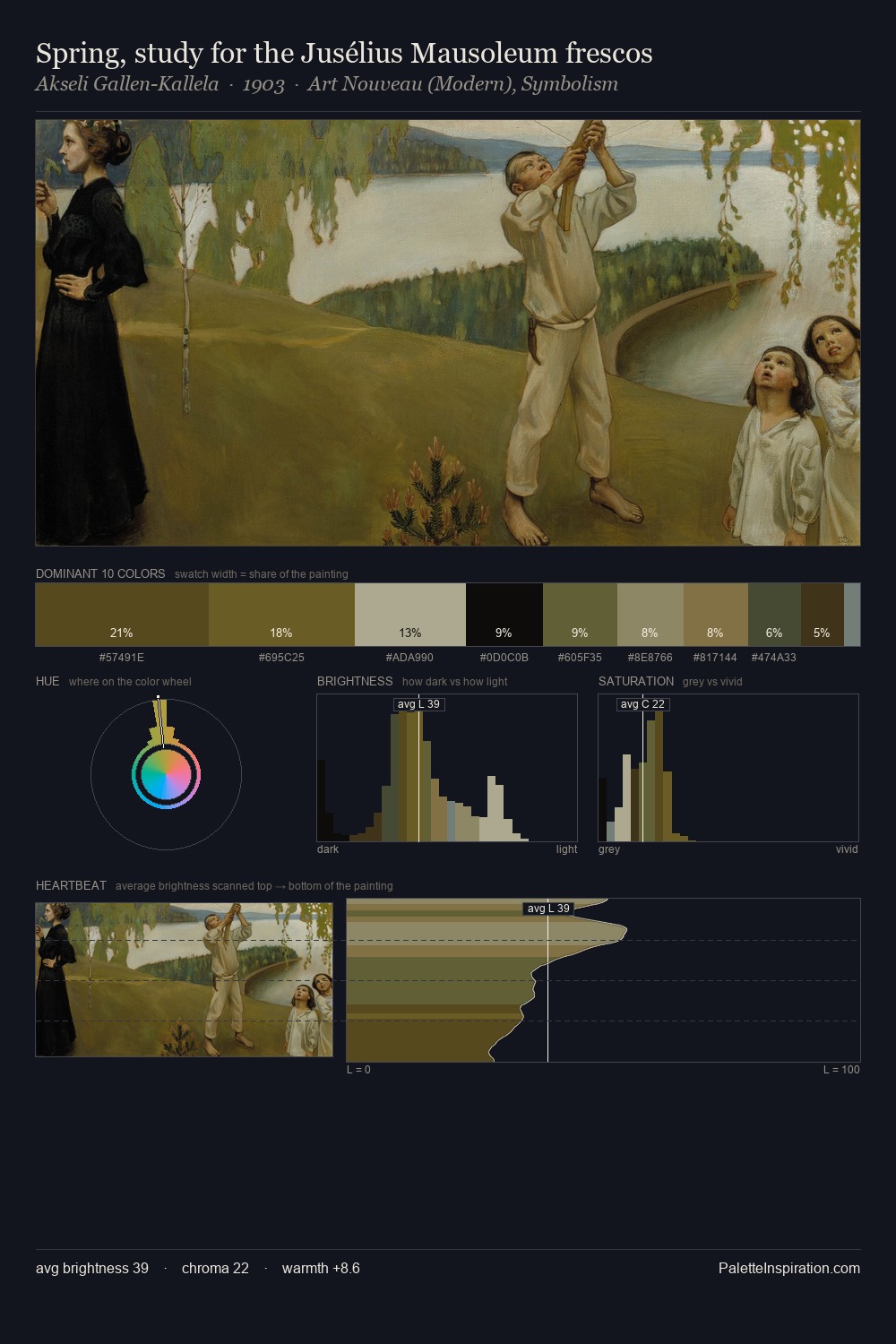
Task: Click hex code #0D0C0B label
Action: (x=504, y=658)
